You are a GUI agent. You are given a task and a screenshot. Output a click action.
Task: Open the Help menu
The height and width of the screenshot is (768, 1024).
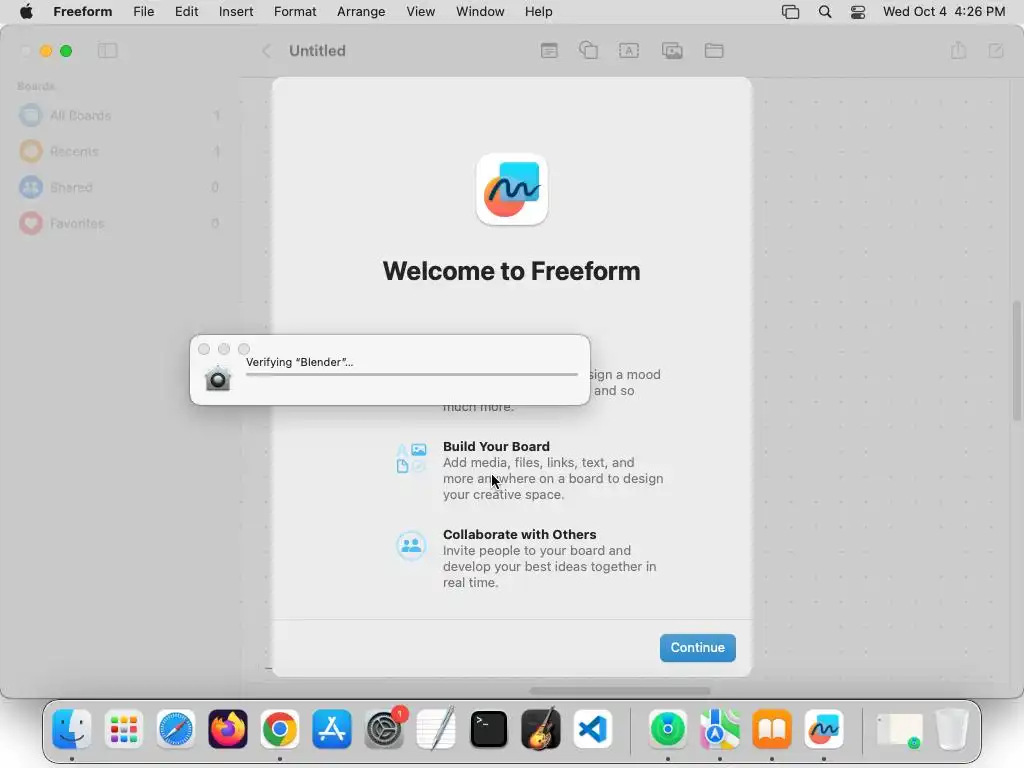click(538, 12)
